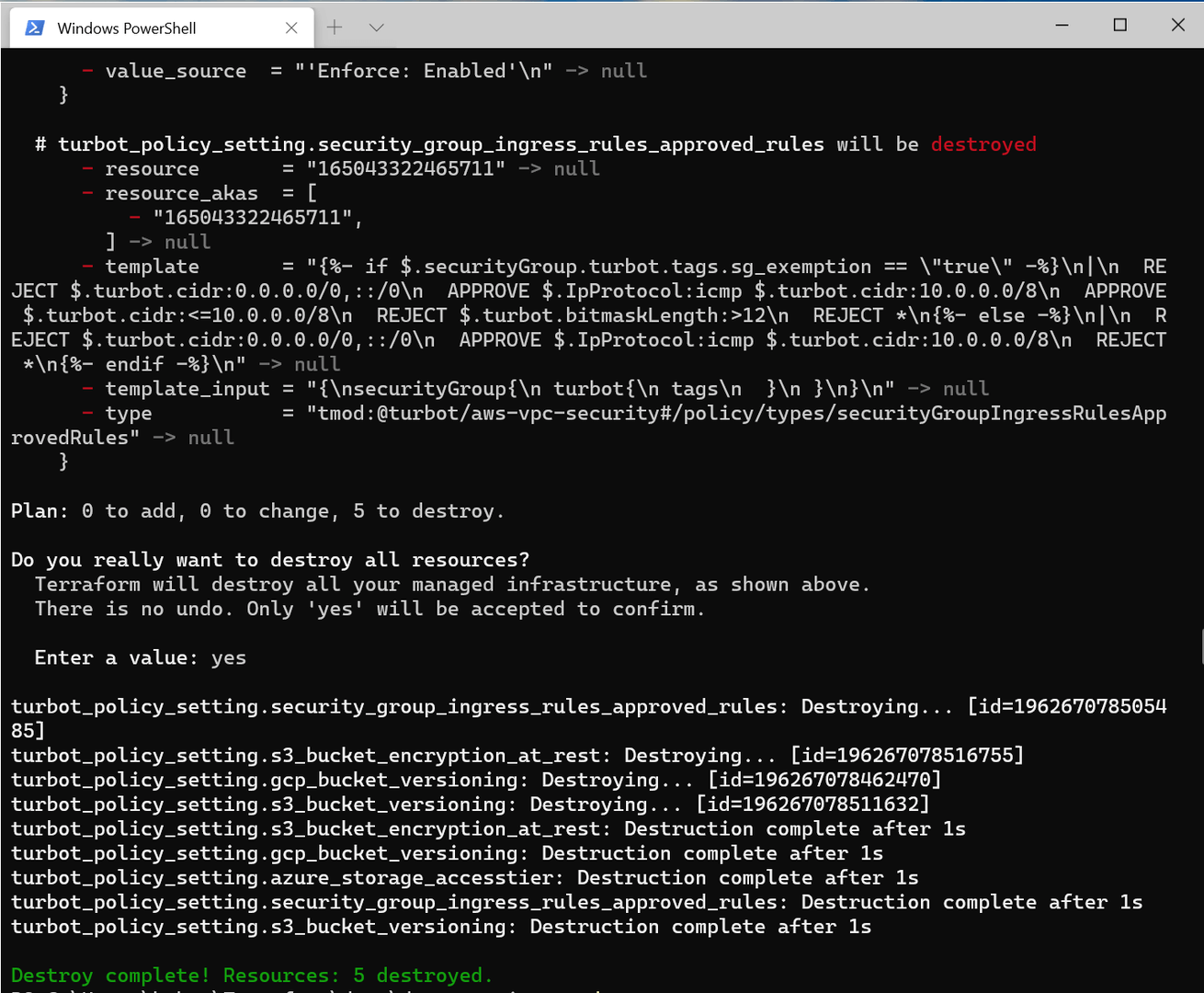Click 's3_bucket_encryption_at_rest: Destruction complete' line

click(488, 829)
